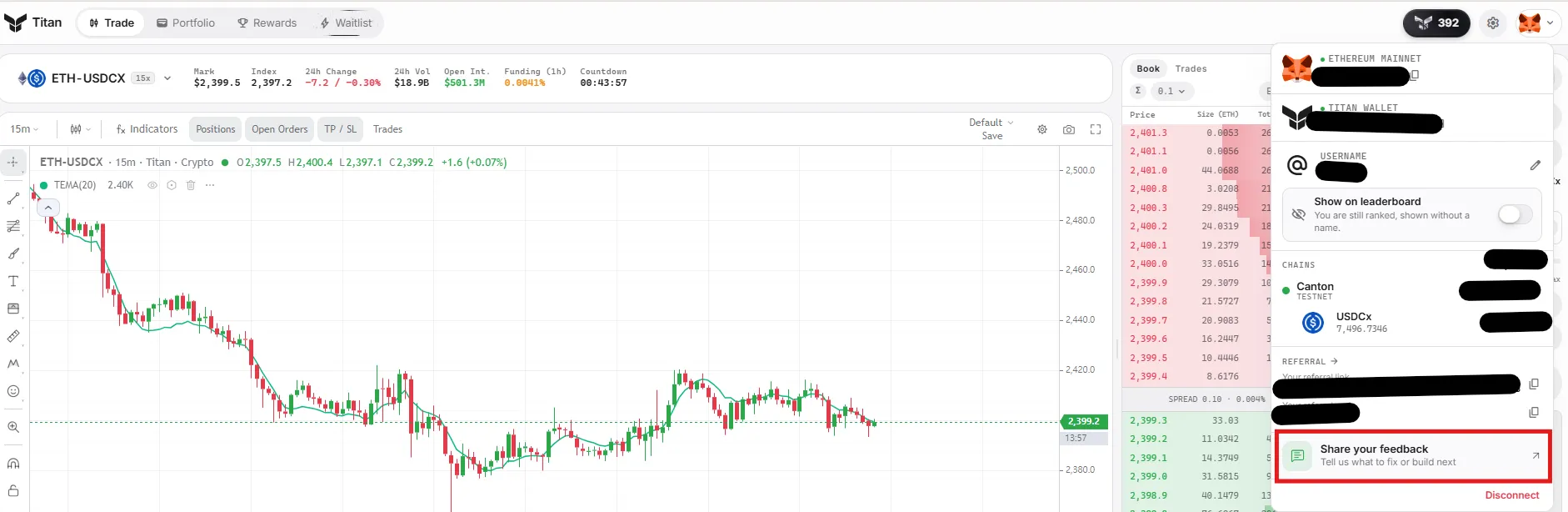
Task: Select the brush drawing tool
Action: pyautogui.click(x=13, y=253)
